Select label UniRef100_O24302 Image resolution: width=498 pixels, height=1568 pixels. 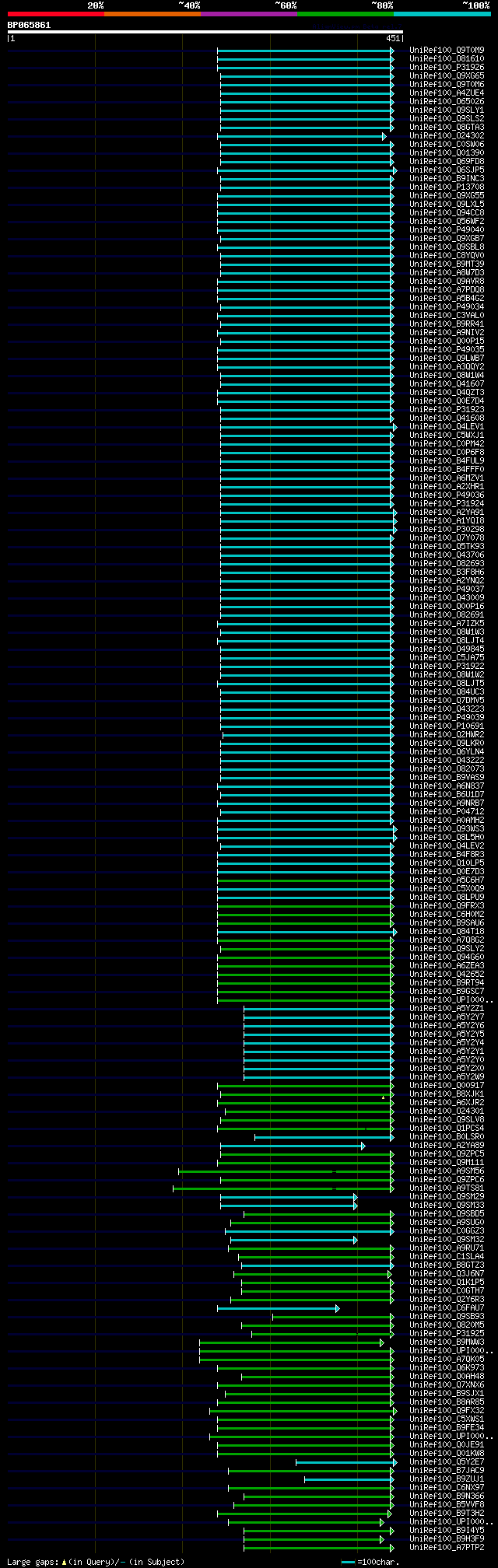pyautogui.click(x=447, y=136)
